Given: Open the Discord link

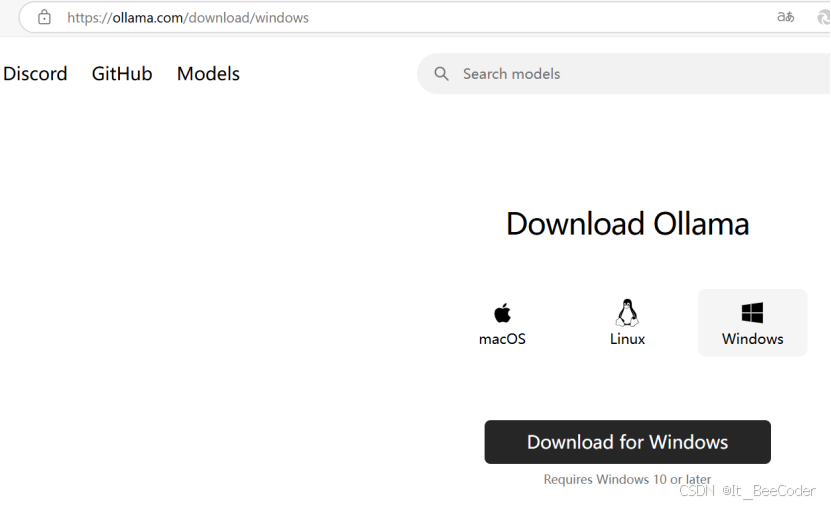Looking at the screenshot, I should [35, 74].
